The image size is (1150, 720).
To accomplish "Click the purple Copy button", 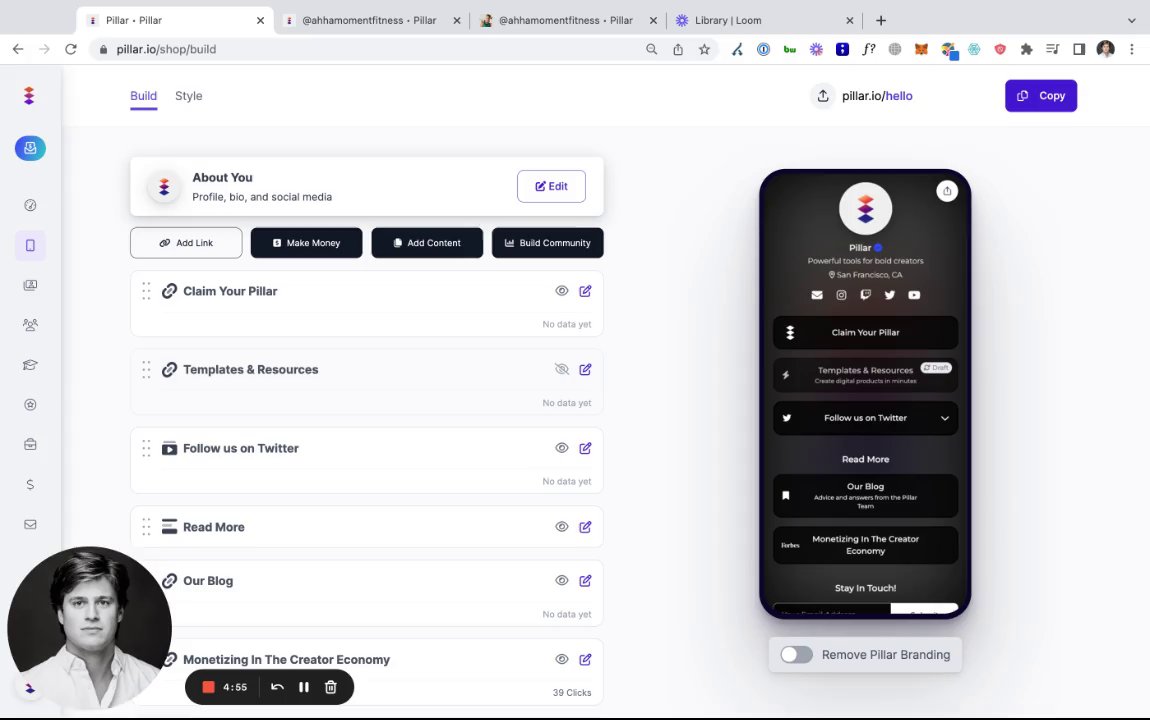I will [1041, 96].
